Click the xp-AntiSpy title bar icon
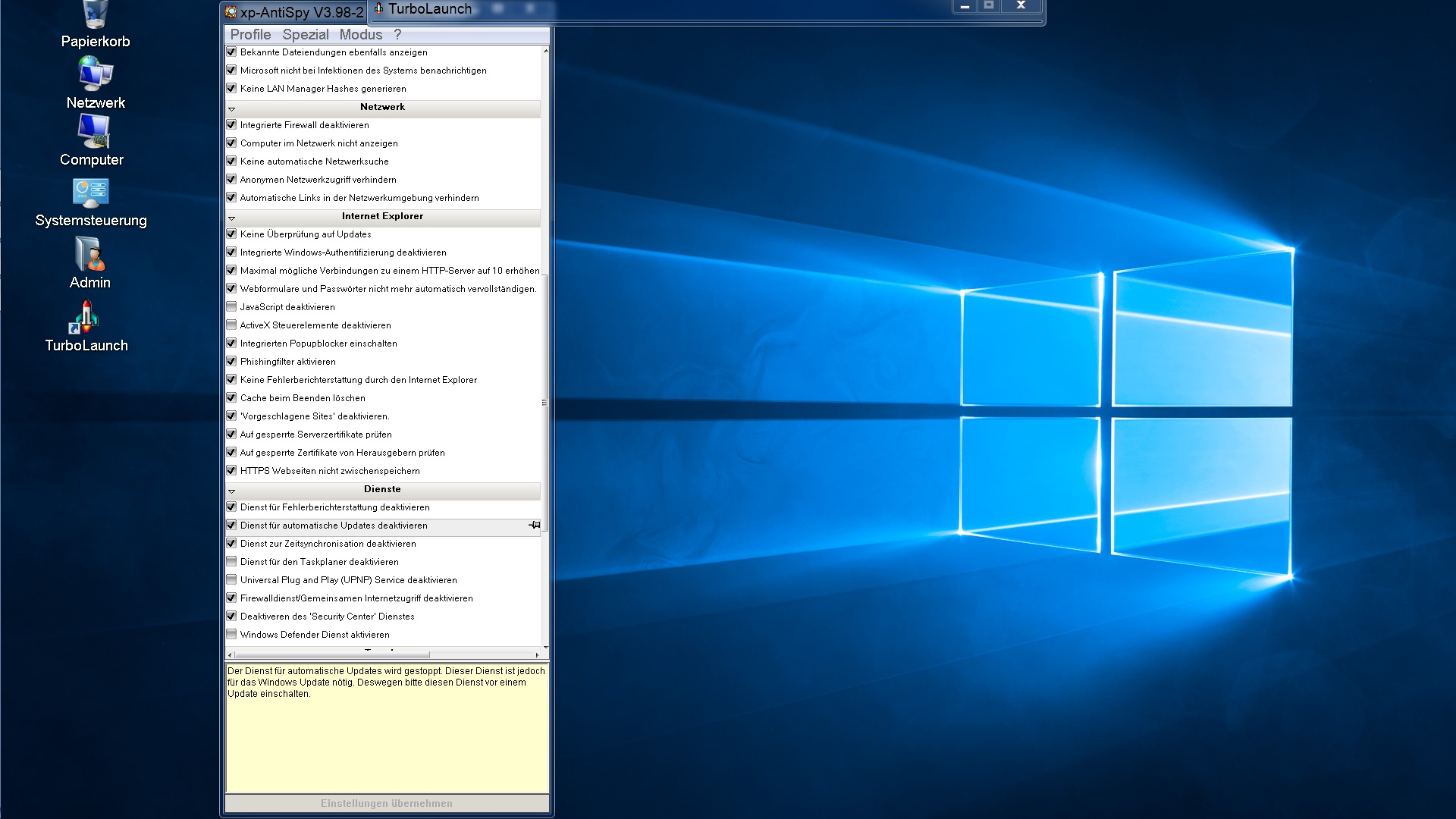The height and width of the screenshot is (819, 1456). pos(231,12)
